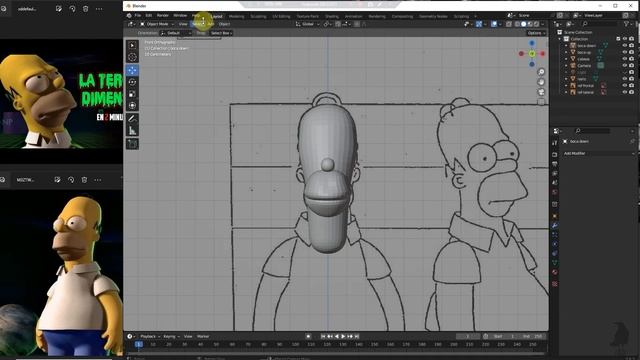The height and width of the screenshot is (360, 640).
Task: Click the Blender logo menu icon
Action: (129, 16)
